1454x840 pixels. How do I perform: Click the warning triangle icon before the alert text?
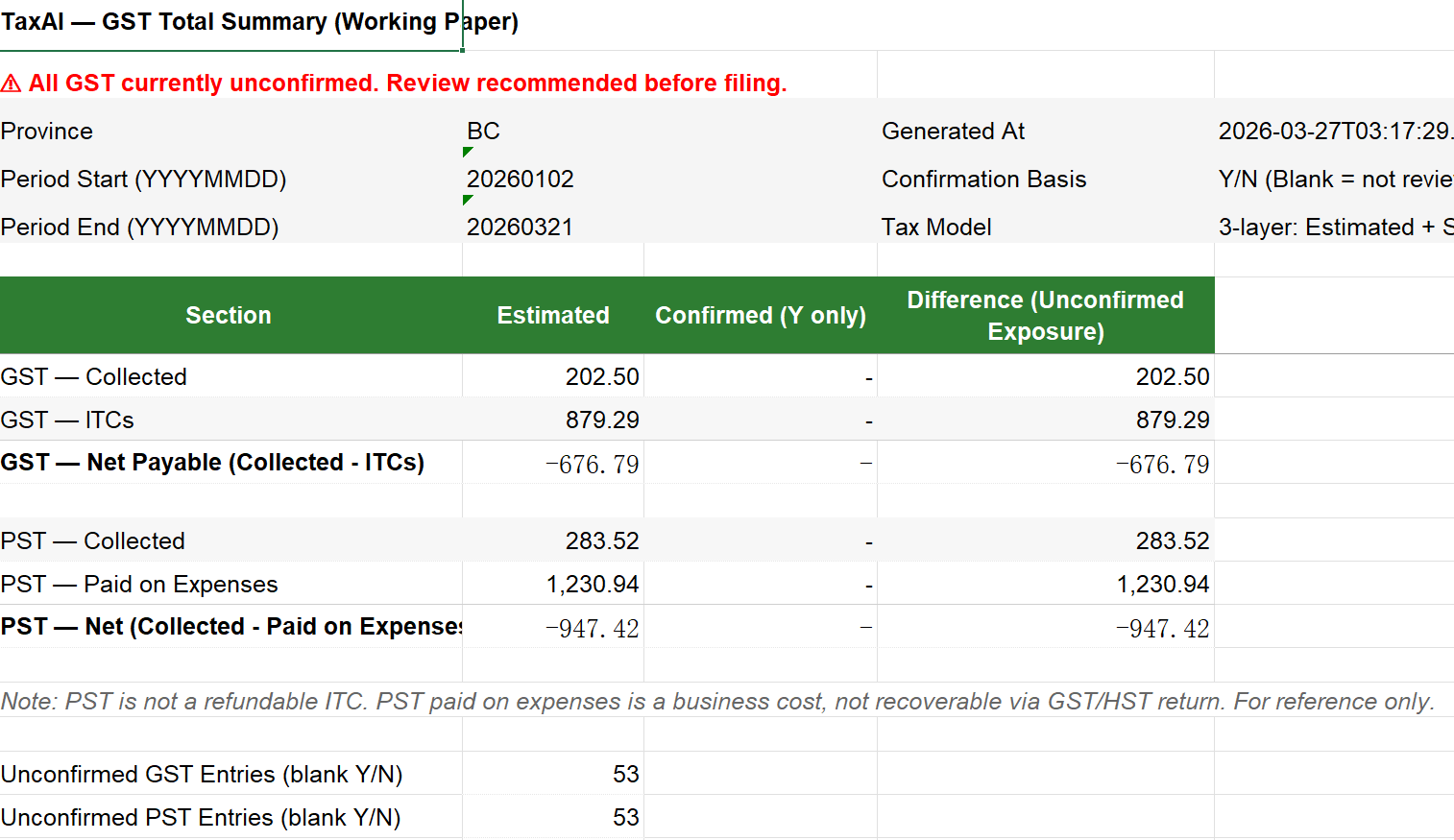click(x=12, y=83)
